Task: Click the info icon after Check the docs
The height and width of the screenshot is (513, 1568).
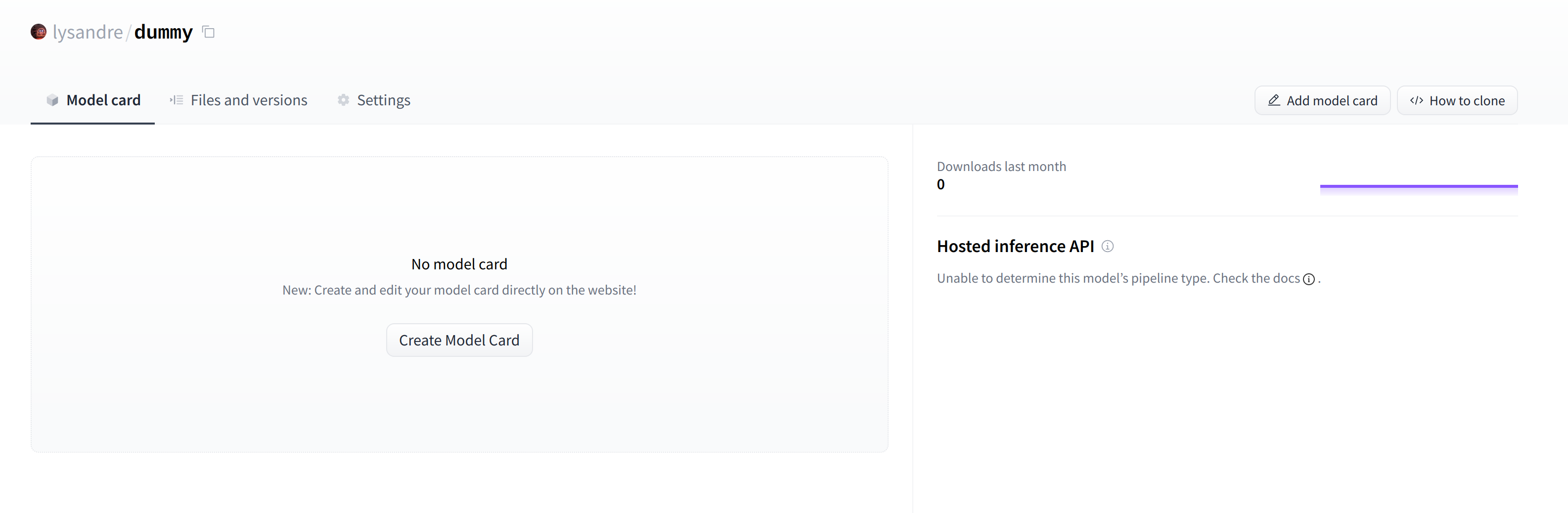Action: coord(1309,279)
